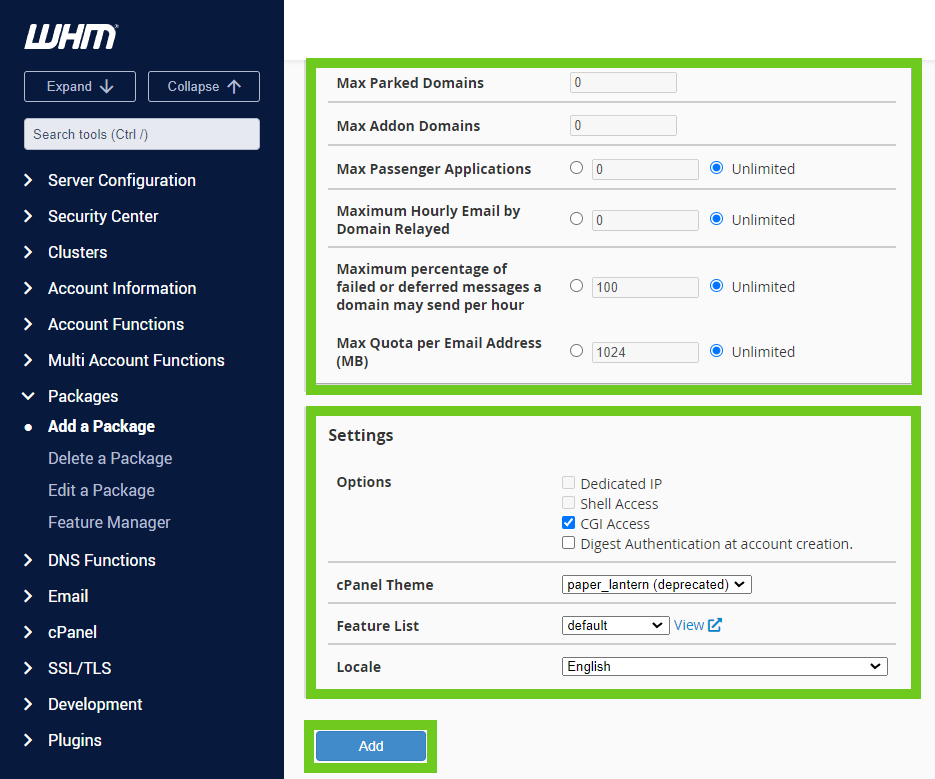Click the Collapse all up-arrow button
Screen dimensions: 935x779
pyautogui.click(x=204, y=87)
